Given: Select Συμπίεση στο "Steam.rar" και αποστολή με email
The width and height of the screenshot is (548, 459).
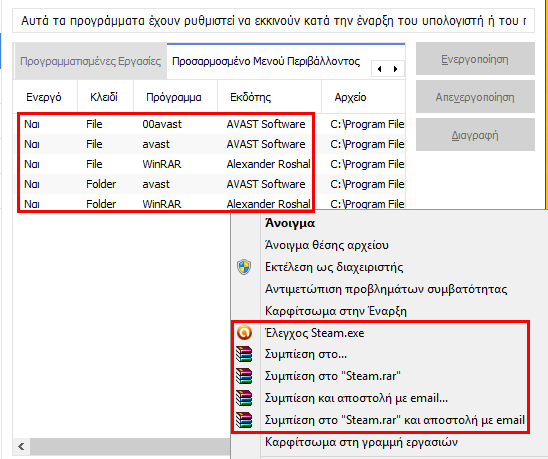Looking at the screenshot, I should (395, 420).
